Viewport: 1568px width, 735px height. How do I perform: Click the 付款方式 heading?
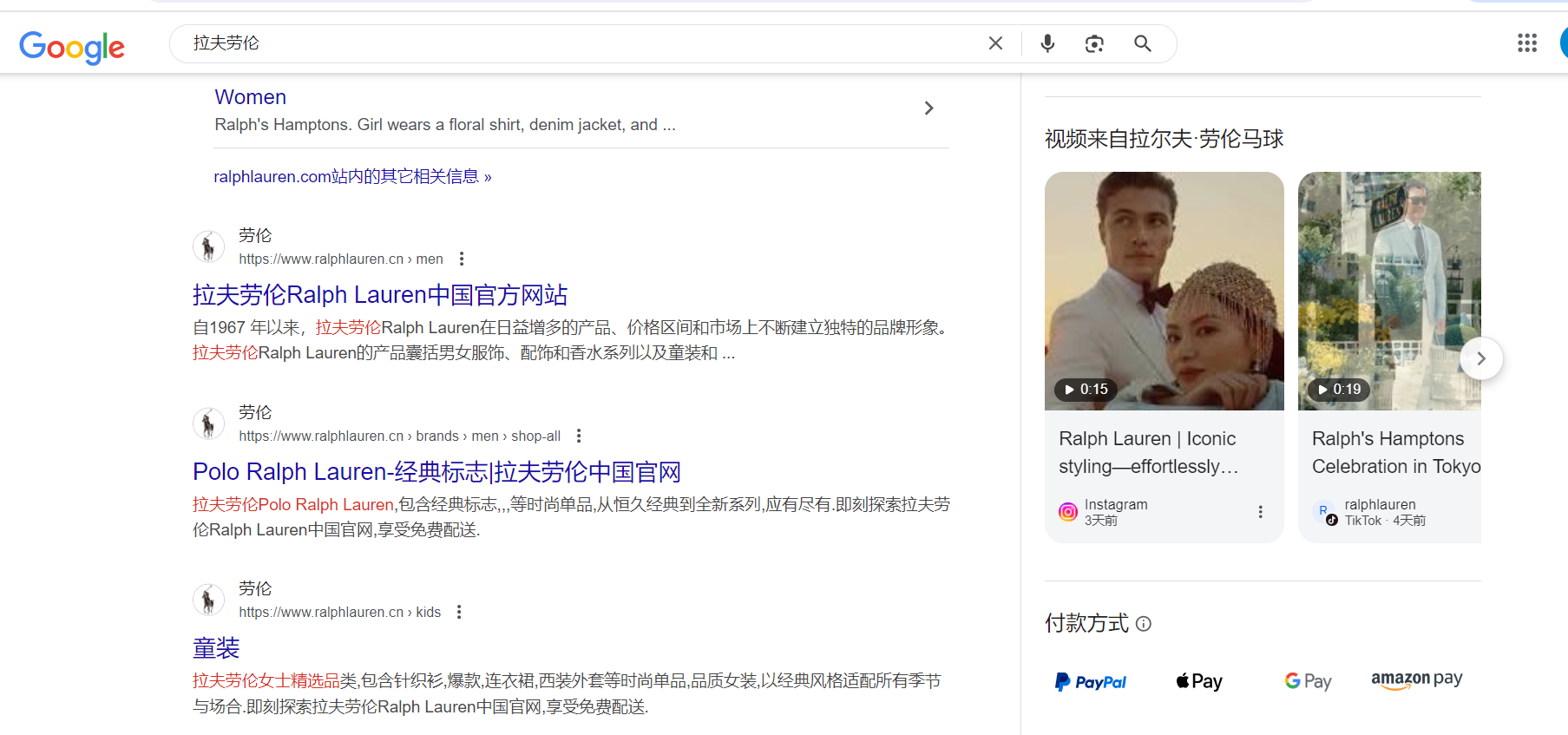(1086, 623)
